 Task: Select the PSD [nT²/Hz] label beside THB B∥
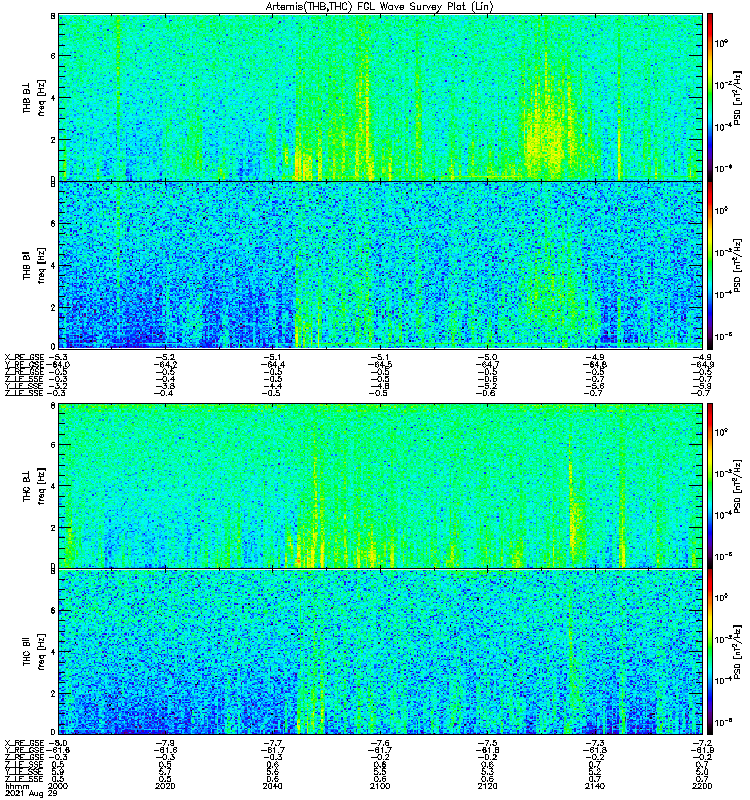click(x=737, y=265)
